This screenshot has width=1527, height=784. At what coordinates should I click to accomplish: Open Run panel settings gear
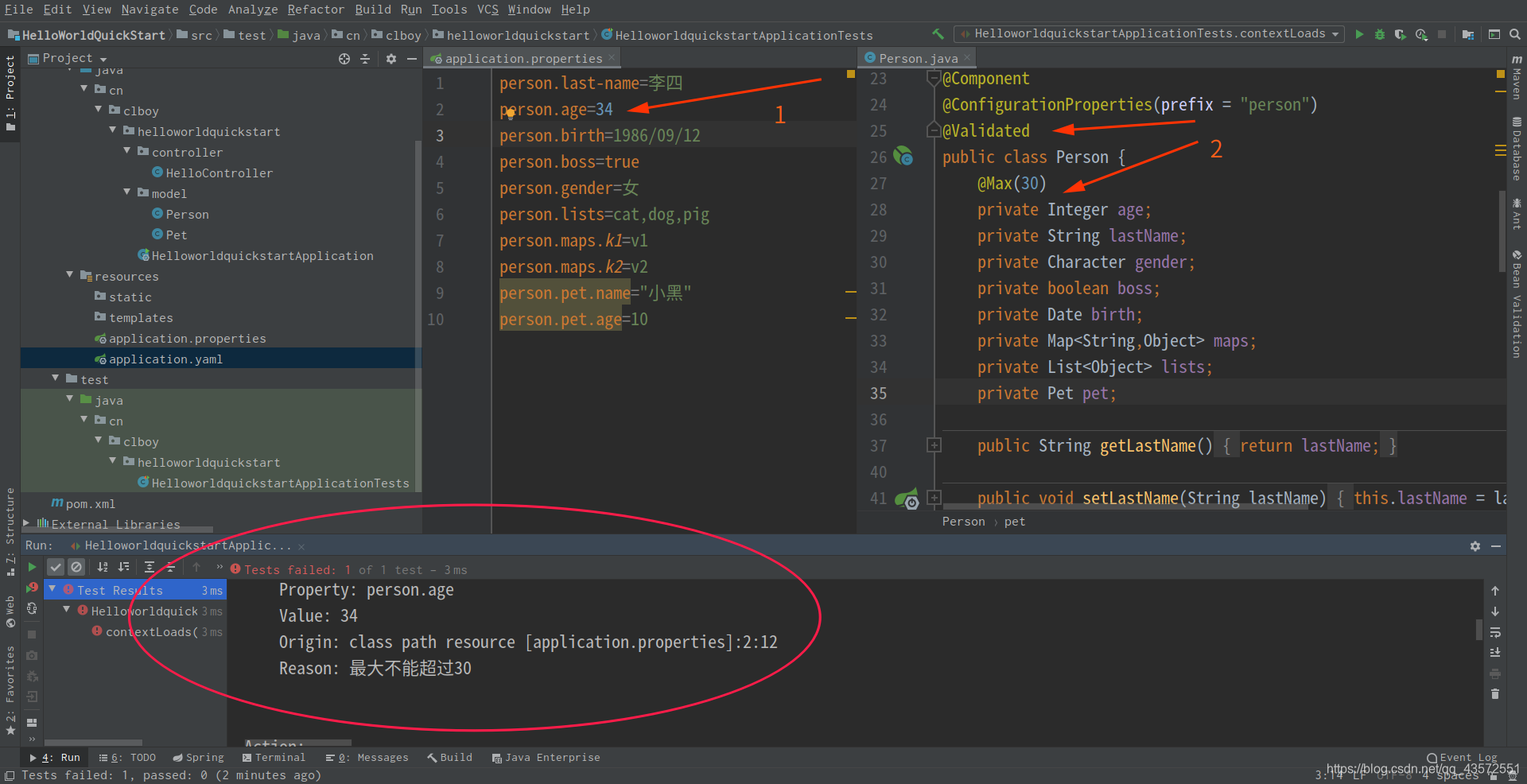pos(1475,546)
